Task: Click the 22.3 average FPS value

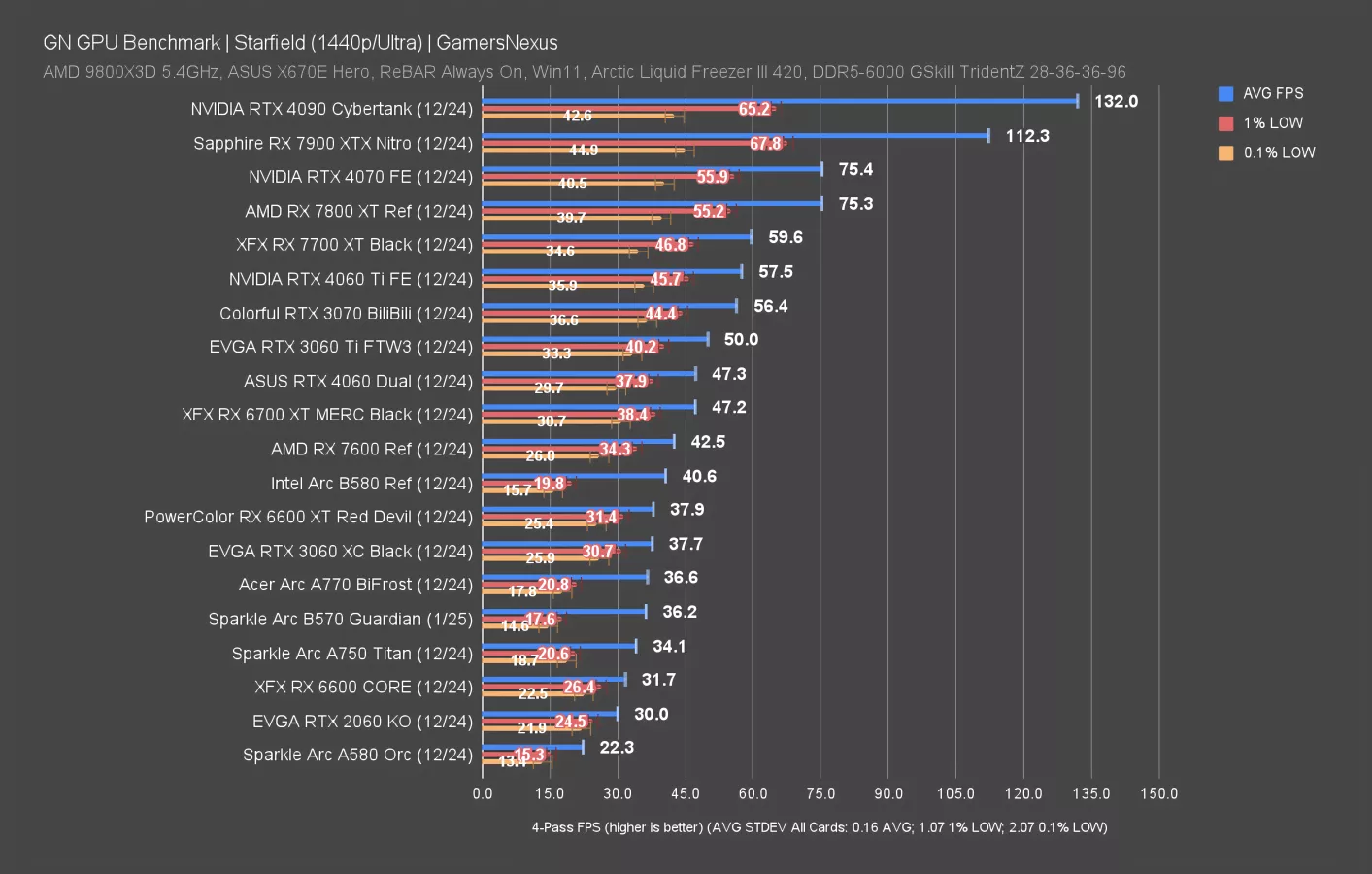Action: tap(617, 748)
